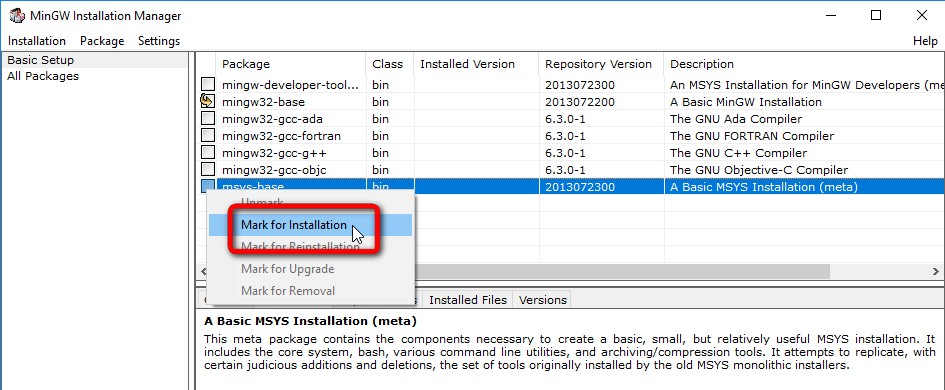Switch to the Installed Files tab
Image resolution: width=945 pixels, height=390 pixels.
coord(468,300)
